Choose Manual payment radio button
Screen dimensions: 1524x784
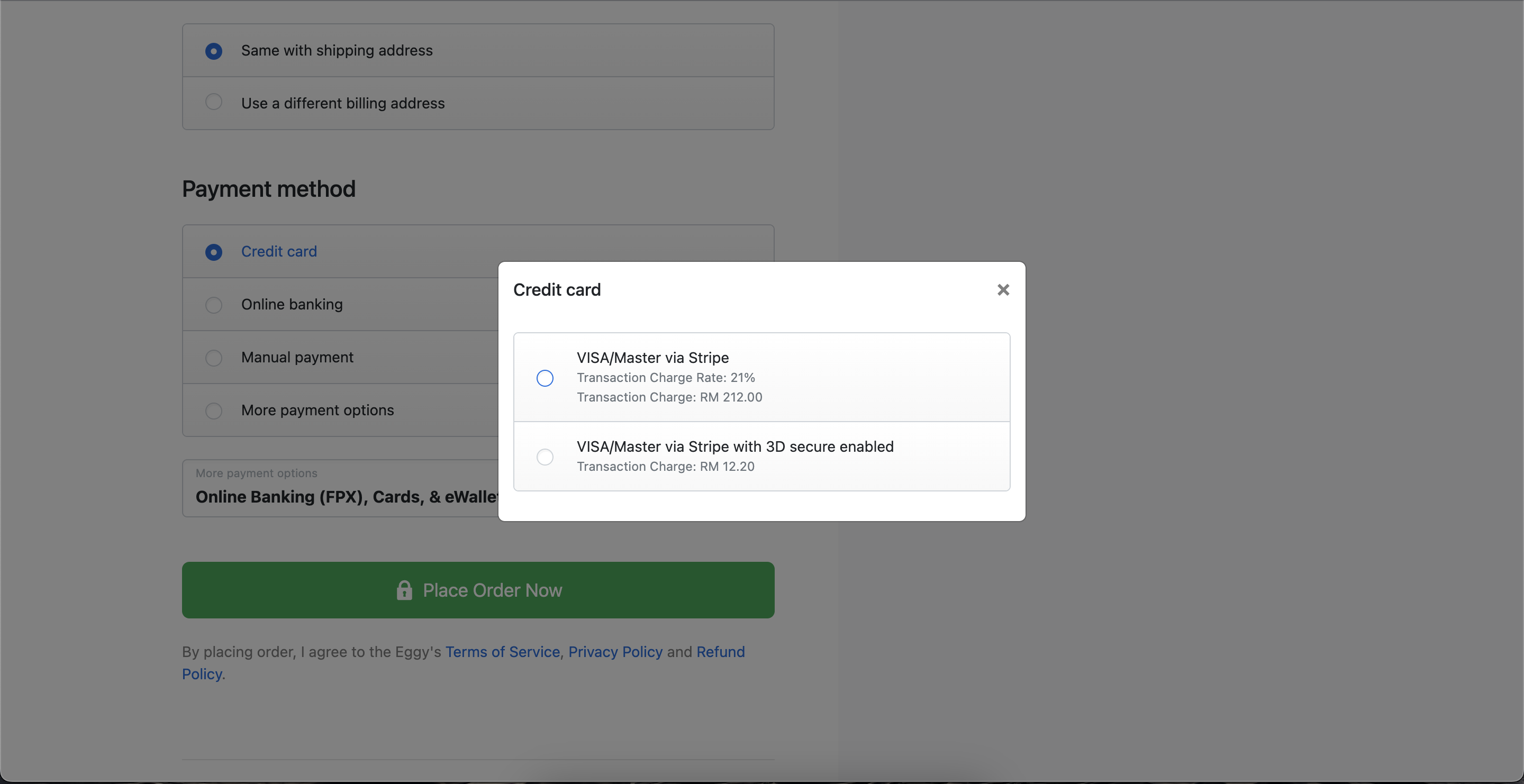click(214, 358)
